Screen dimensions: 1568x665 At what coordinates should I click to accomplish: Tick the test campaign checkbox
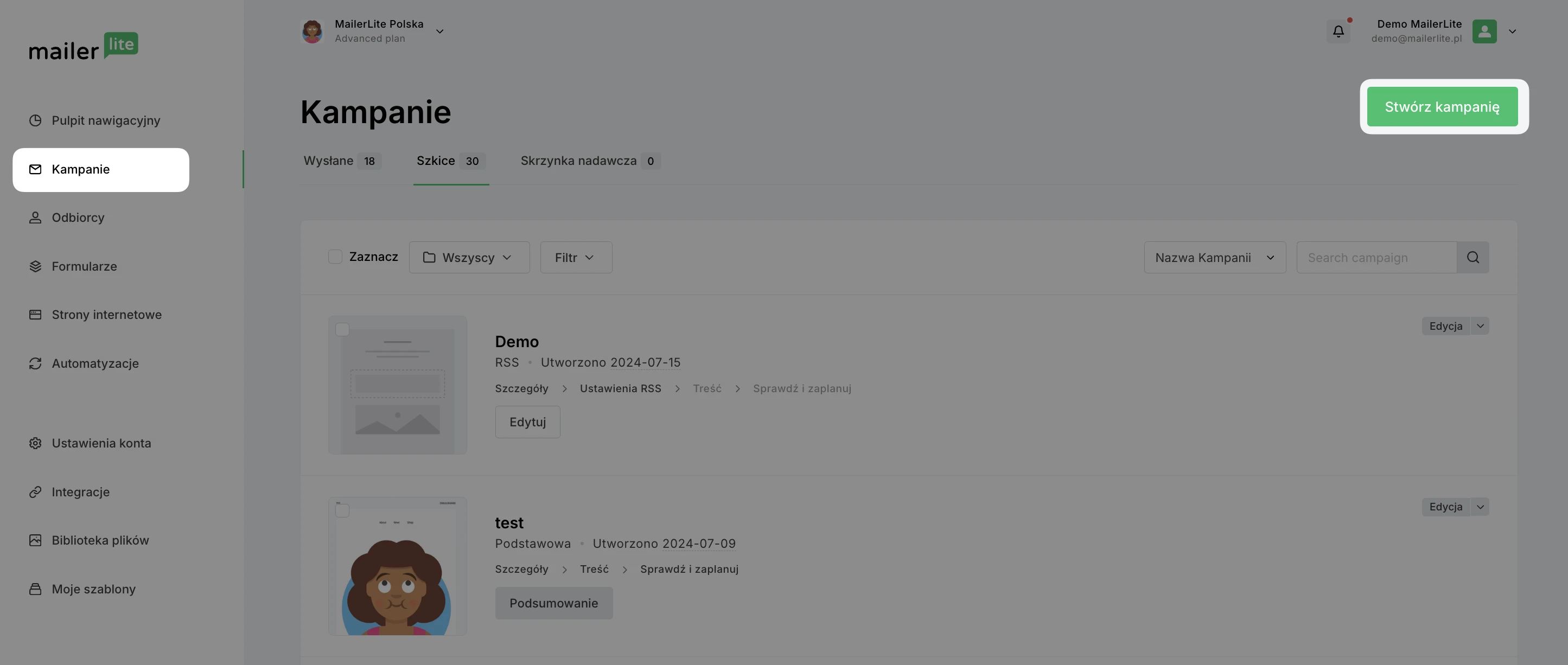click(342, 510)
